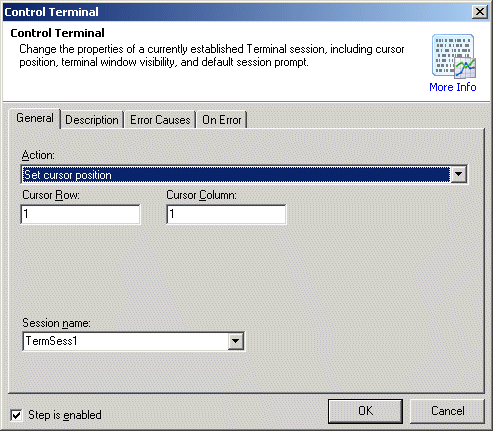Click the TermSess1 session name text
Screen dimensions: 493x431
(x=52, y=341)
